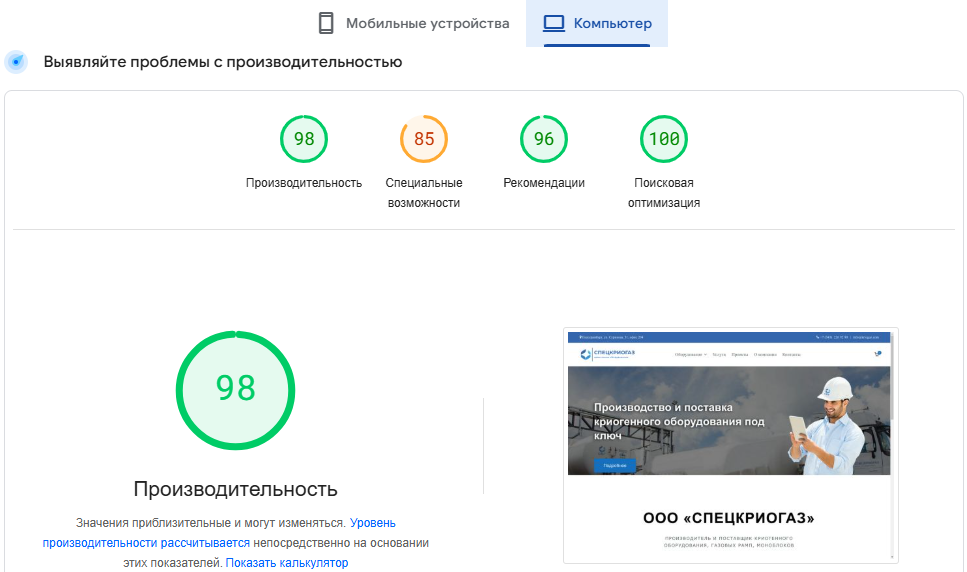Select the Компьютер tab
Viewport: 967px width, 572px height.
click(x=596, y=23)
